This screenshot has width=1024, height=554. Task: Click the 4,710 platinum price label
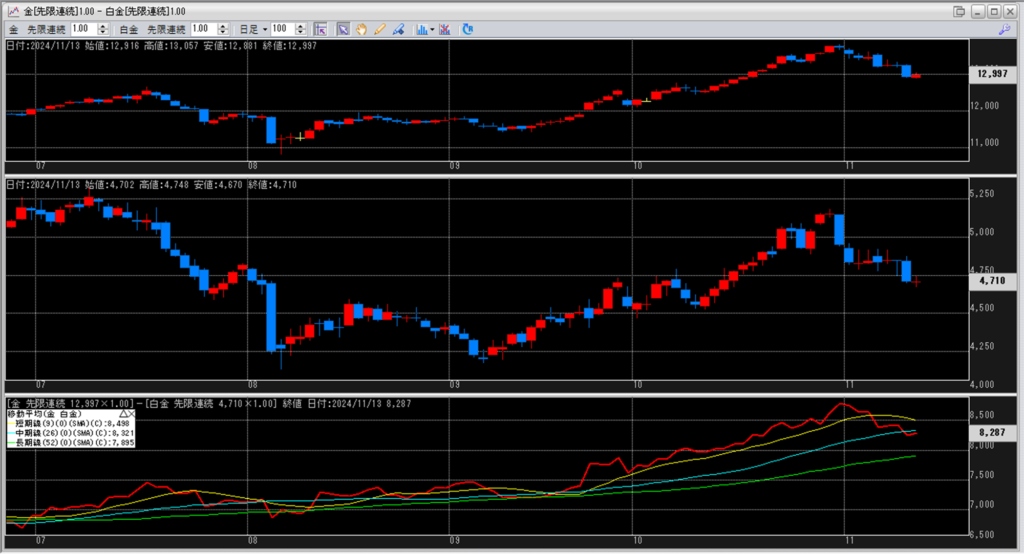993,281
